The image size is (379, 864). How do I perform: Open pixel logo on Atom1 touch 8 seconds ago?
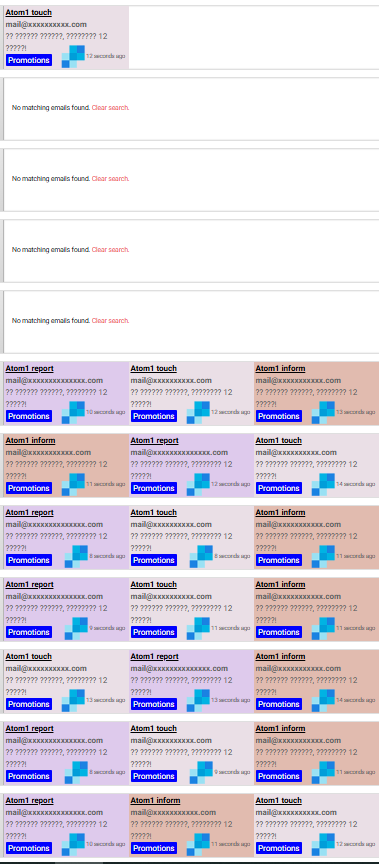[201, 557]
